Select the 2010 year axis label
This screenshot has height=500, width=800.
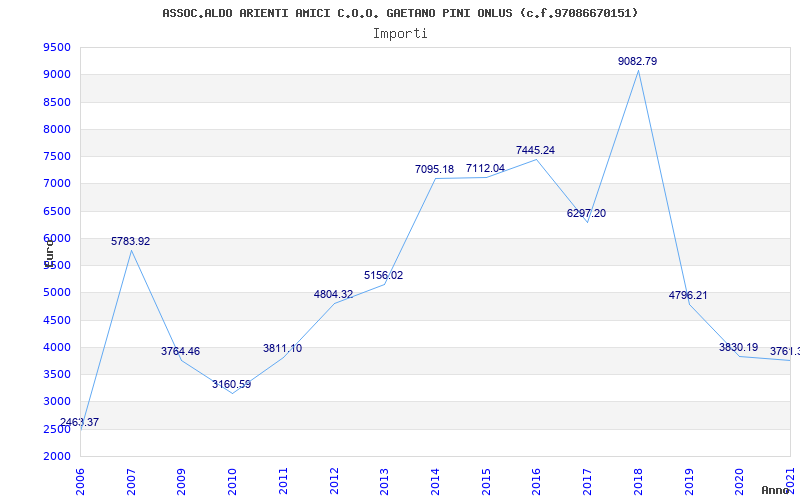point(232,481)
